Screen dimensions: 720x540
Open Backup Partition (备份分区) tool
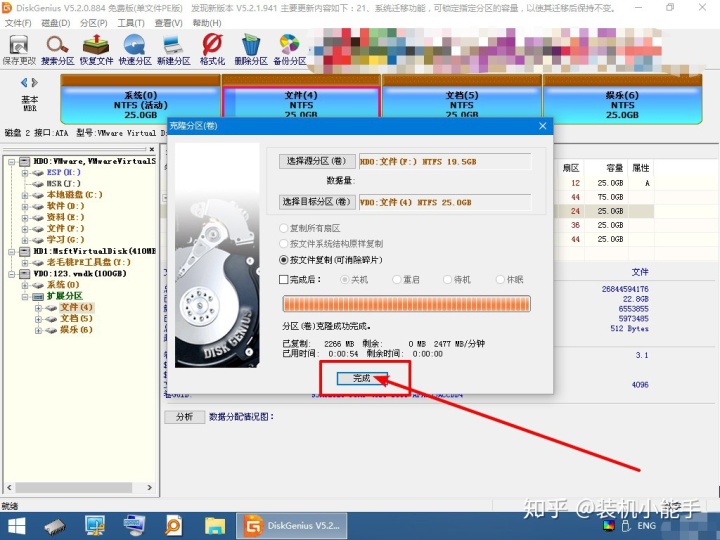point(289,50)
